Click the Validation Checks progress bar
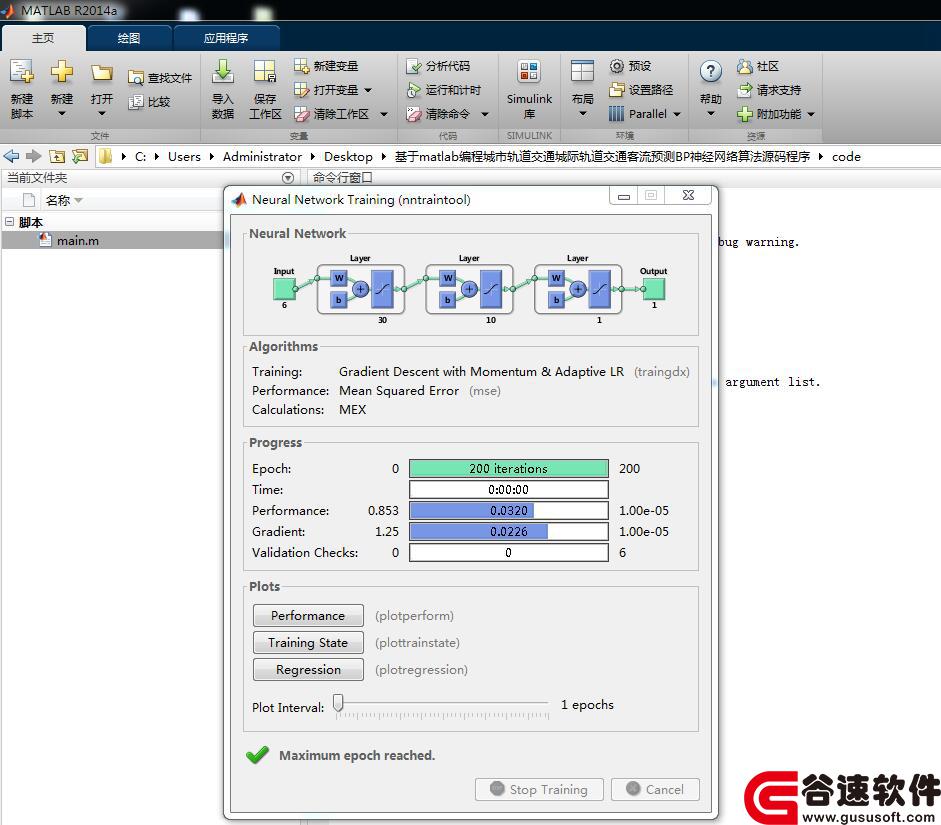The width and height of the screenshot is (941, 825). [x=508, y=553]
